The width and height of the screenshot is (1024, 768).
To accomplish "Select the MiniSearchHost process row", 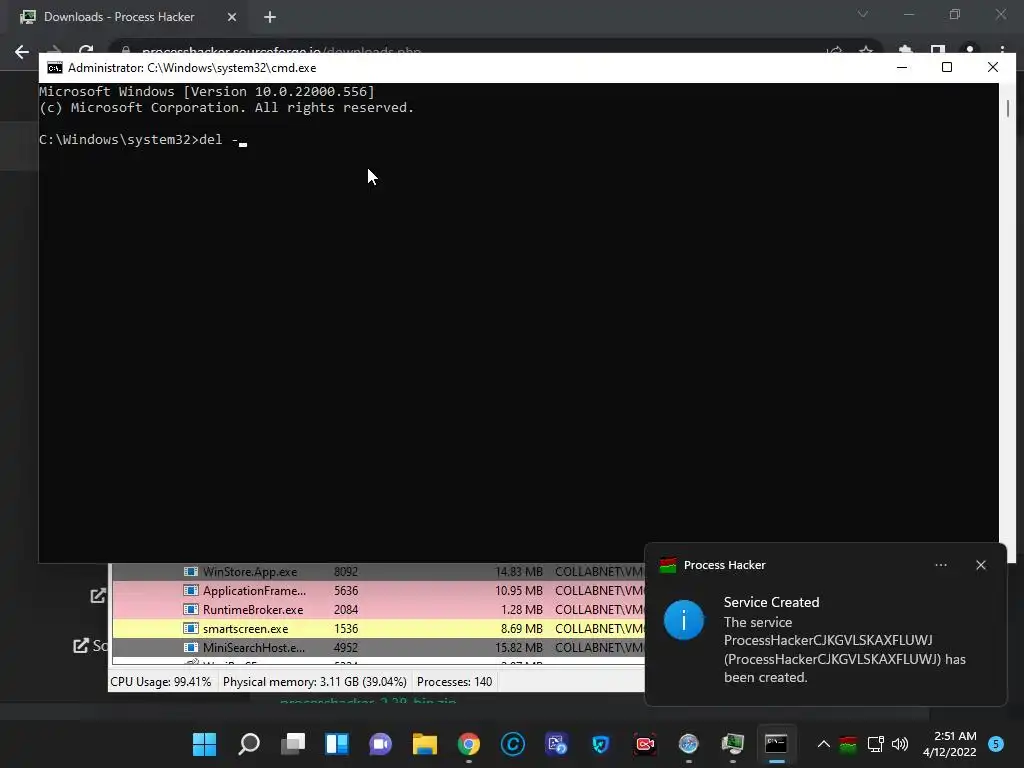I will pyautogui.click(x=379, y=647).
